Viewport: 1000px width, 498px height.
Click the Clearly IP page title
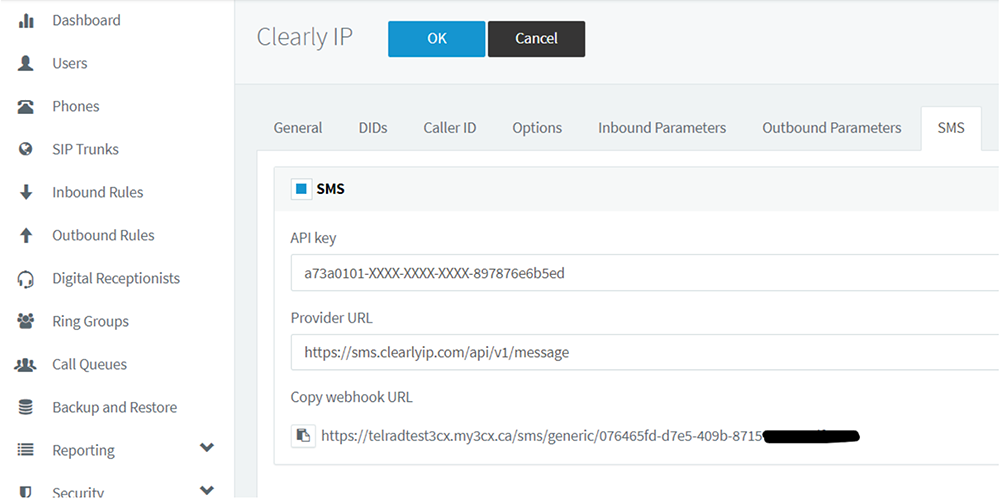pos(304,38)
